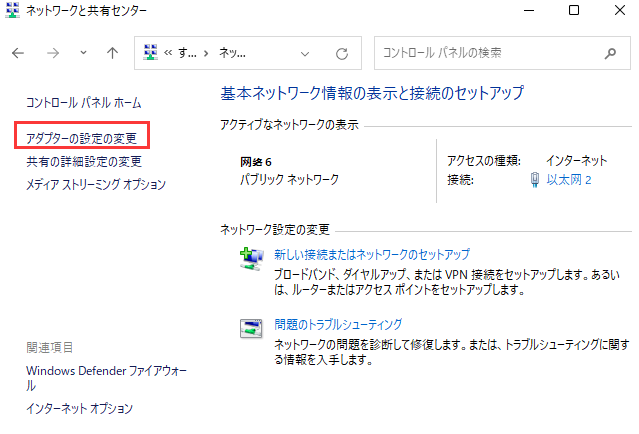Screen dimensions: 639x434
Task: Open the recent locations chevron
Action: point(83,53)
